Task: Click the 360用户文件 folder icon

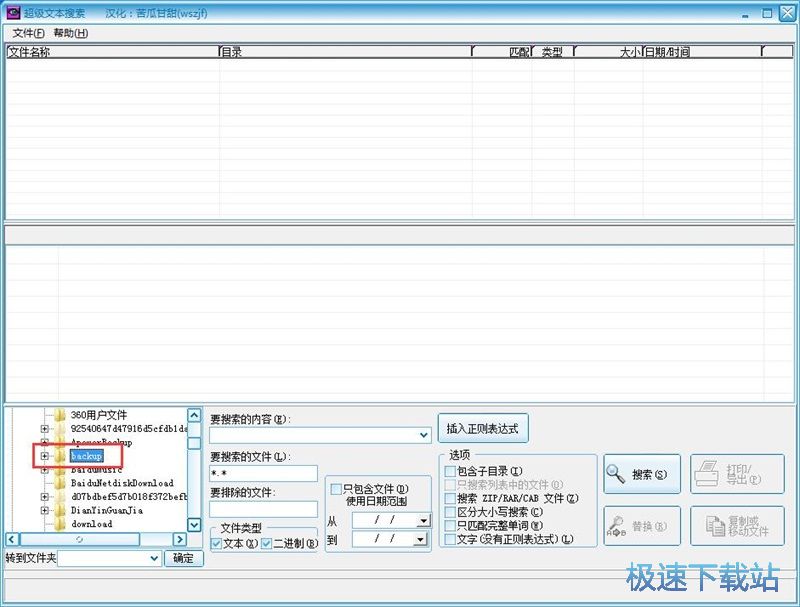Action: click(60, 415)
